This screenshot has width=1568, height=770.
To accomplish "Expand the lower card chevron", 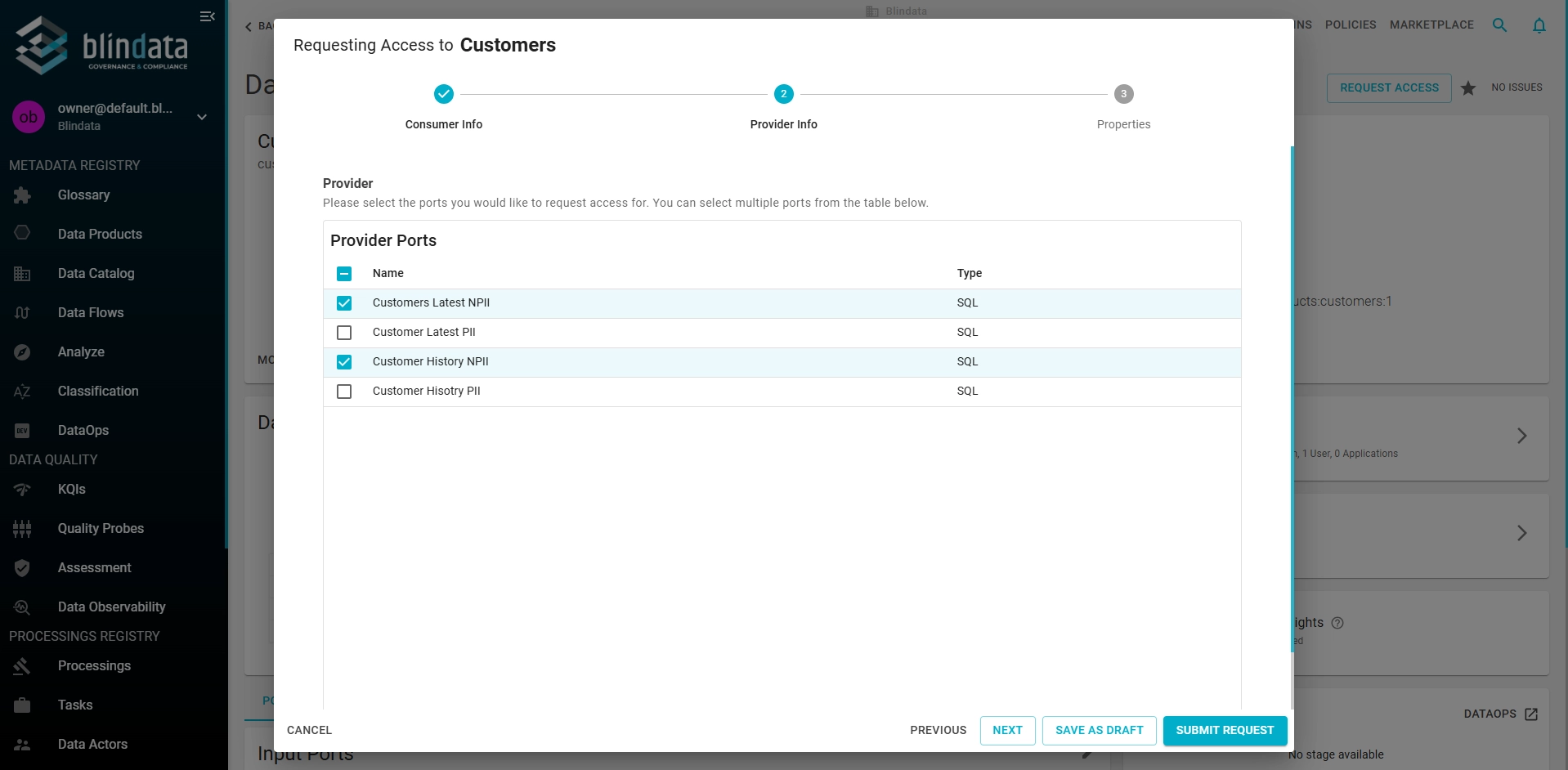I will 1521,533.
